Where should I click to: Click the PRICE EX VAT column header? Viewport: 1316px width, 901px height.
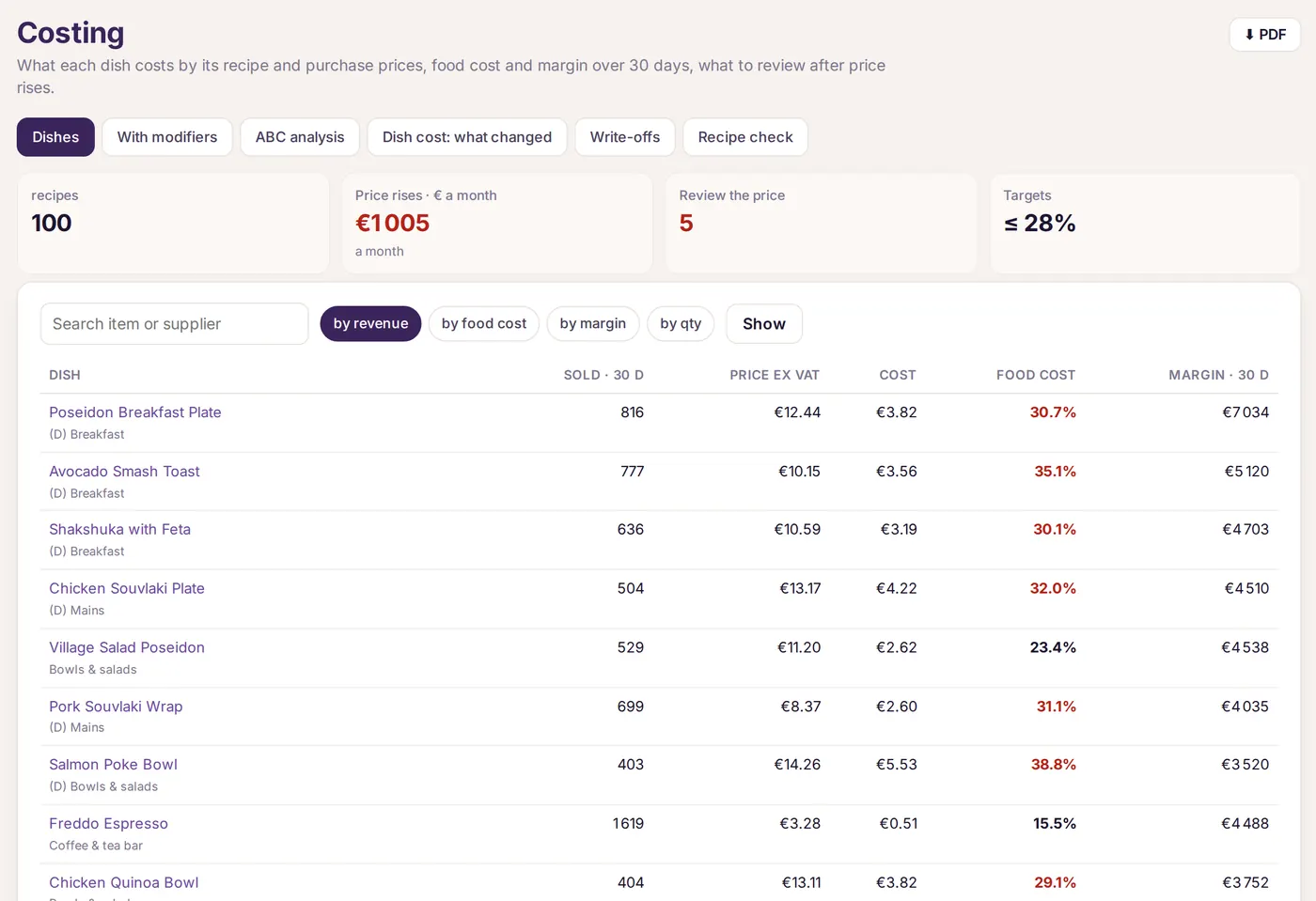point(775,375)
